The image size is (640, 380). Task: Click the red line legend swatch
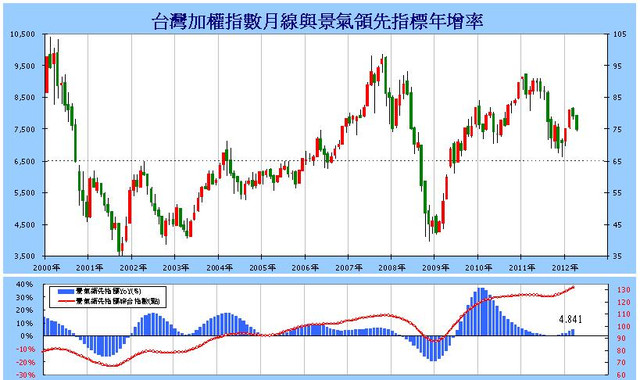pos(66,302)
